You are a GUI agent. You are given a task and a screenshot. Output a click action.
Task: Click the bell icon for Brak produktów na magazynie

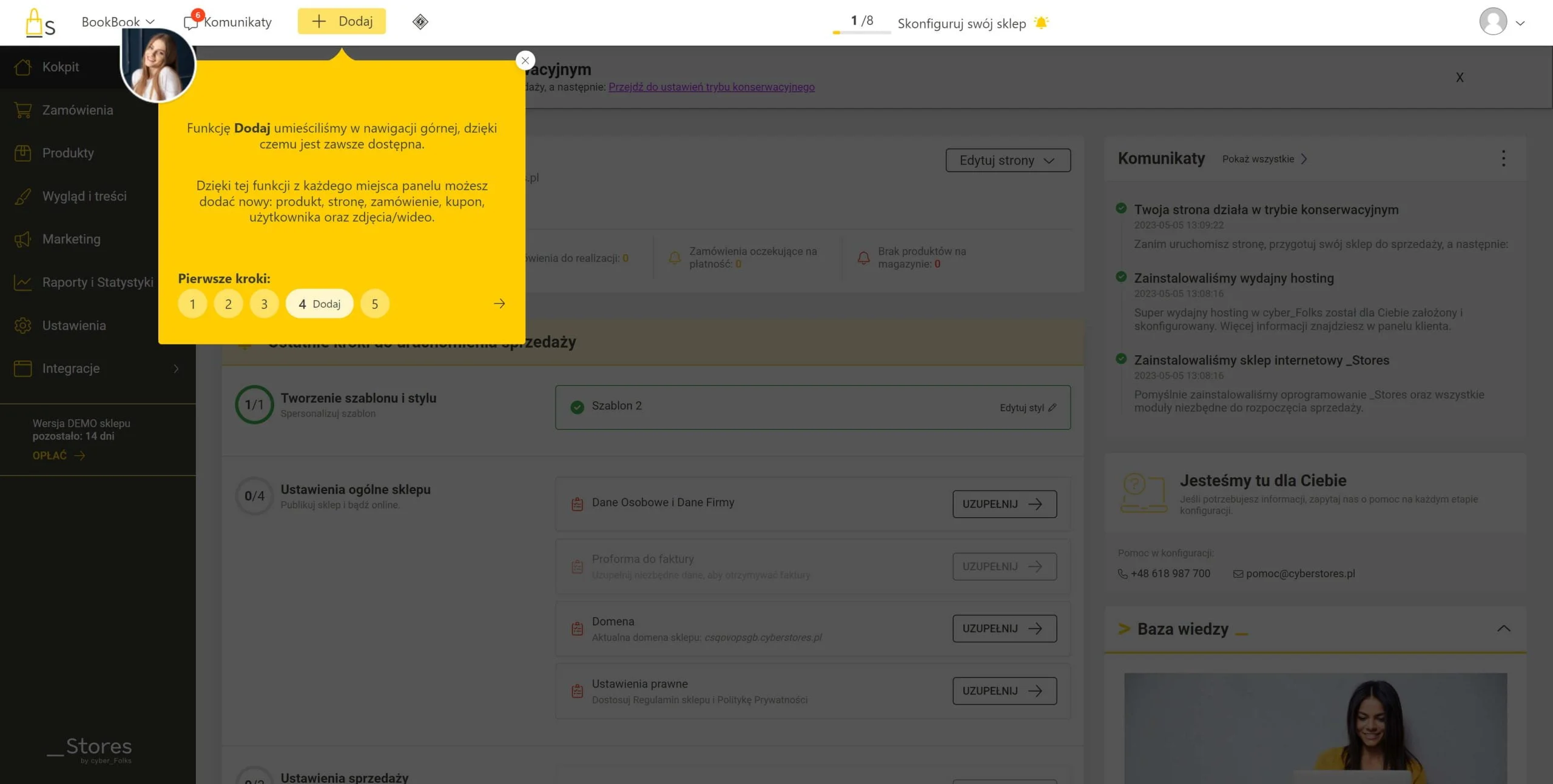863,258
